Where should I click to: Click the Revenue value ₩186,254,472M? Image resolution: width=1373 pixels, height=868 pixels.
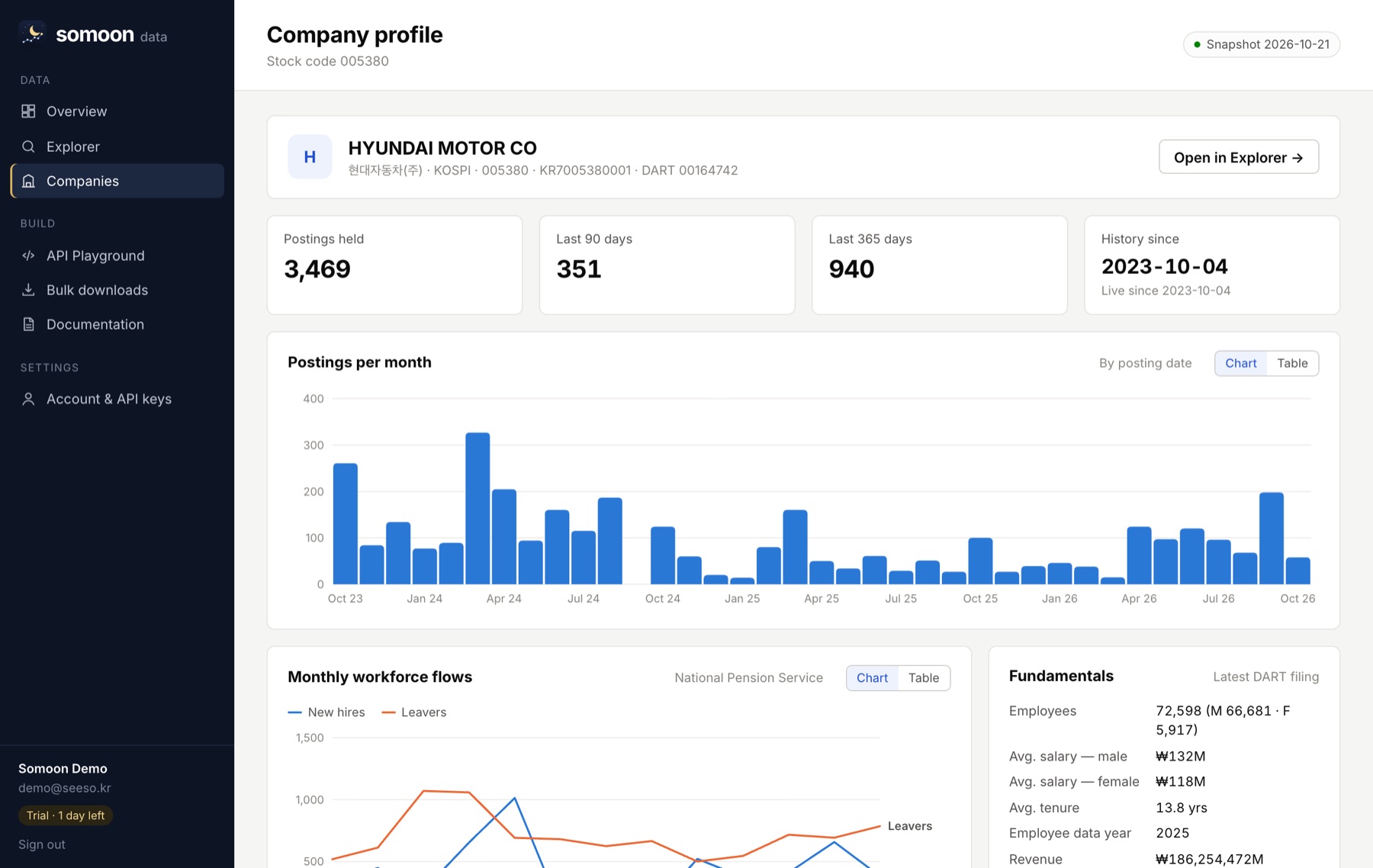click(x=1210, y=859)
